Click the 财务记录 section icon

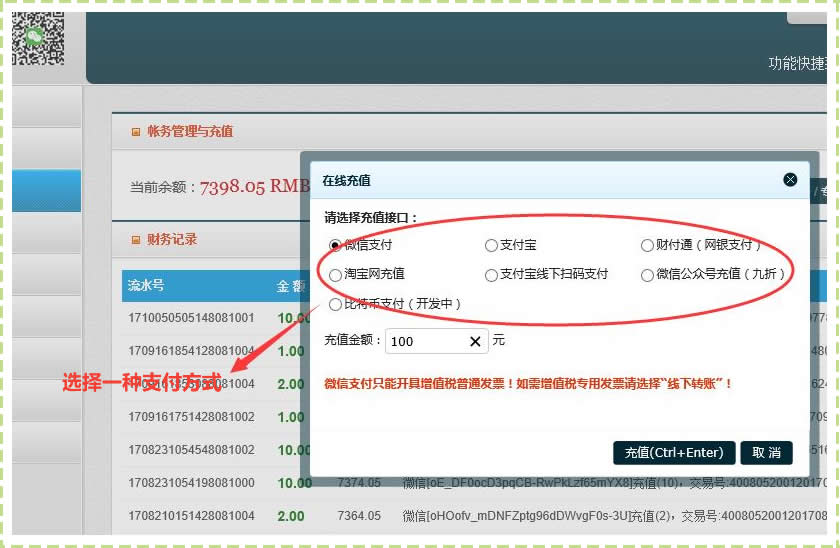click(136, 239)
